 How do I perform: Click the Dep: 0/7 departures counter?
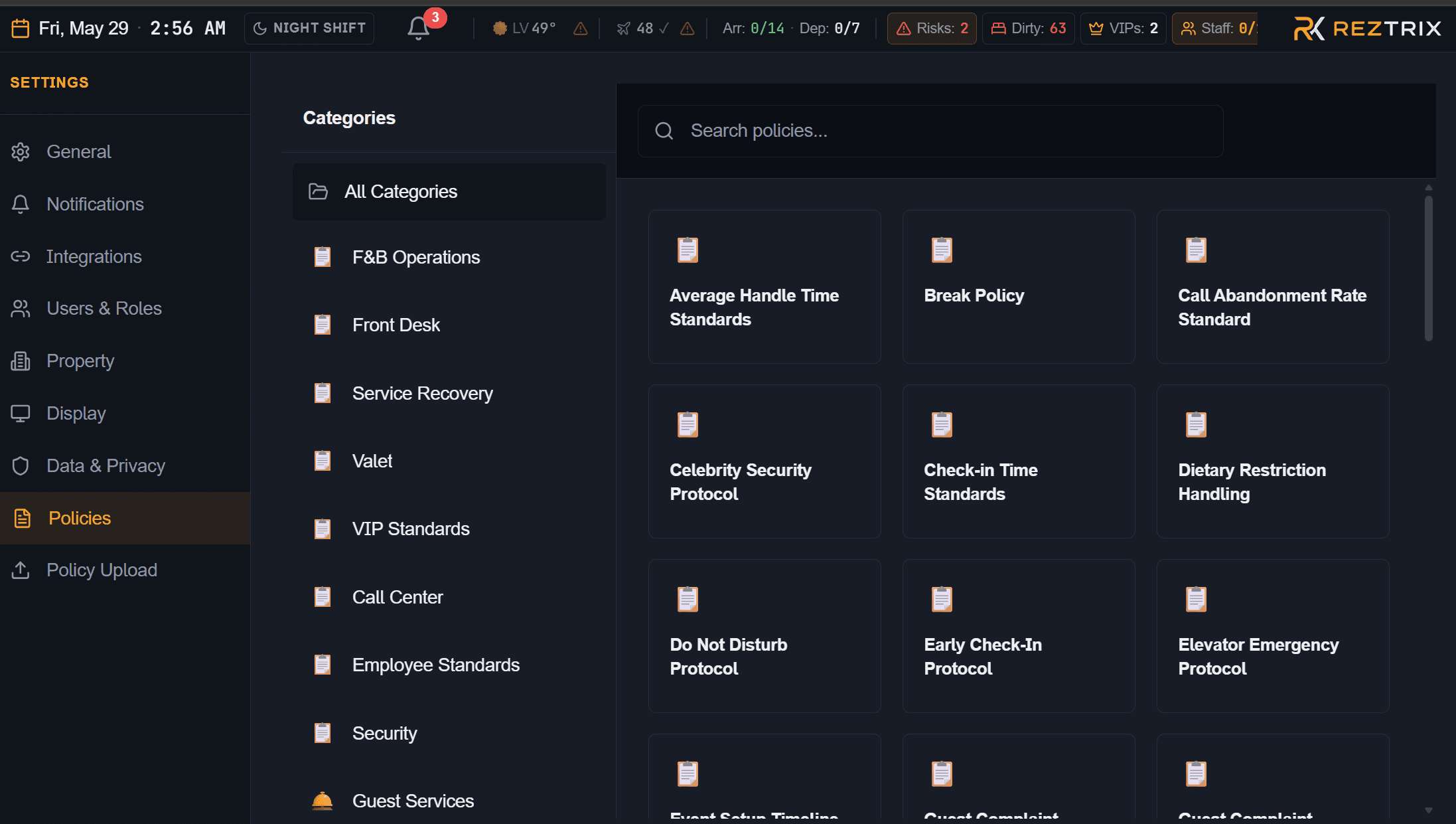pos(830,29)
